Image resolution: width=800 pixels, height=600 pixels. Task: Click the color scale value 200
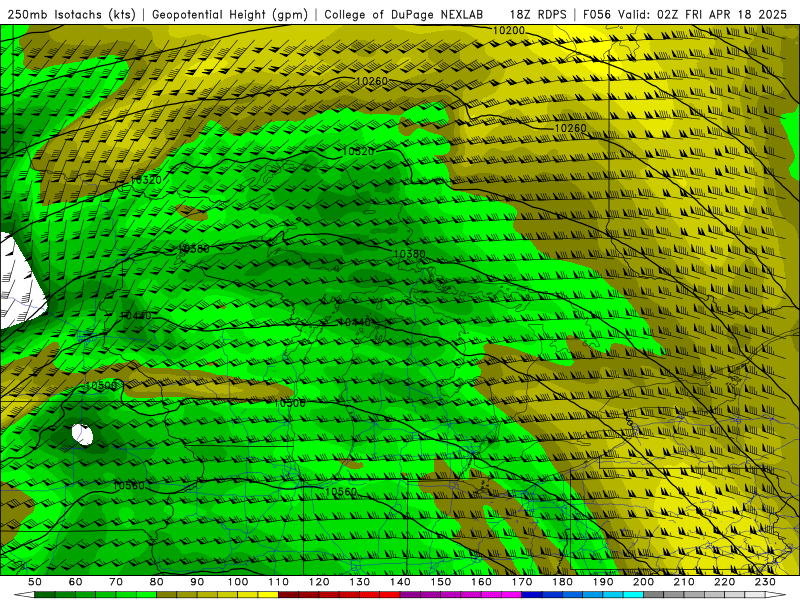(643, 582)
